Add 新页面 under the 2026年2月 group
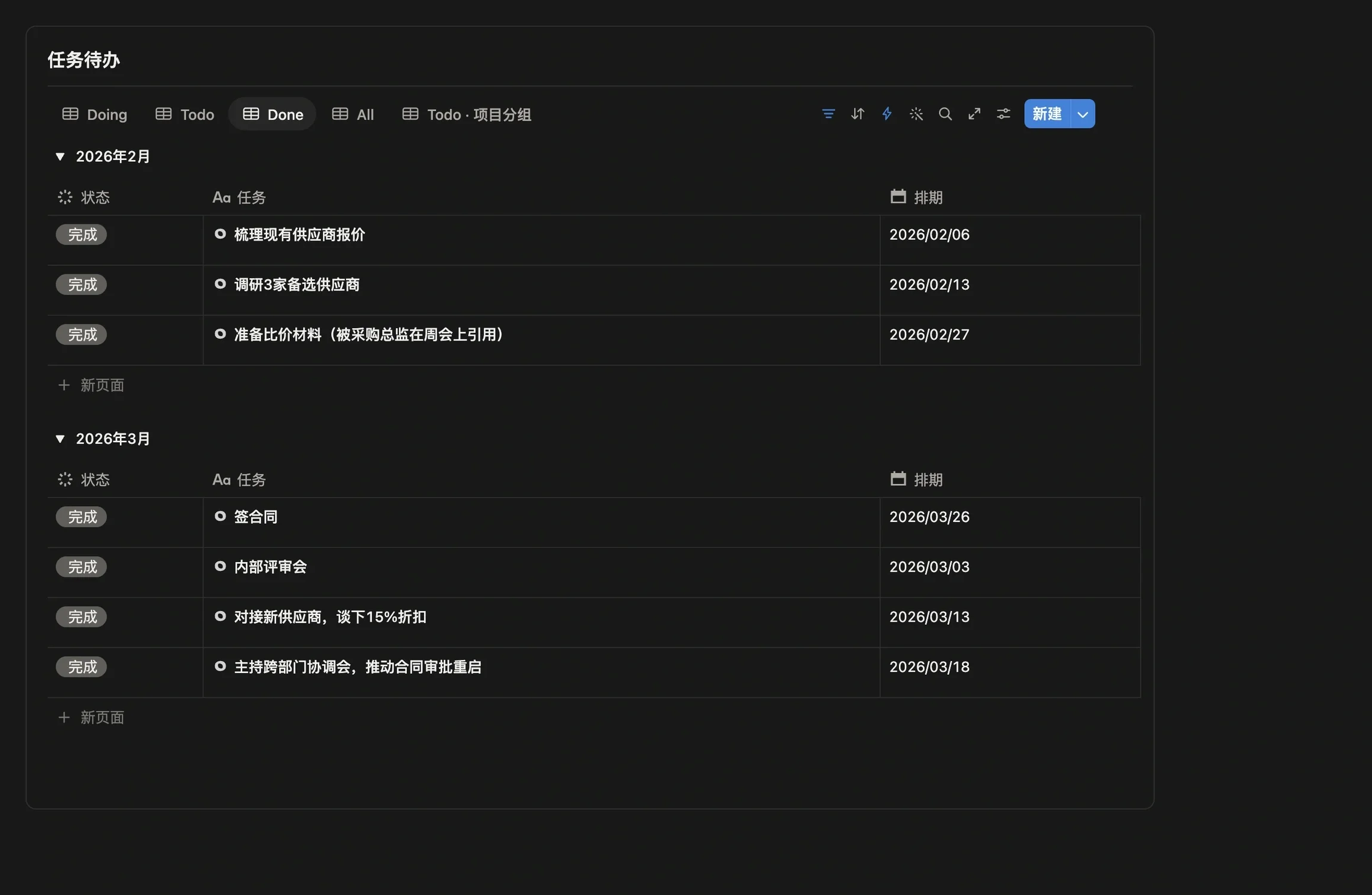This screenshot has width=1372, height=895. tap(91, 385)
